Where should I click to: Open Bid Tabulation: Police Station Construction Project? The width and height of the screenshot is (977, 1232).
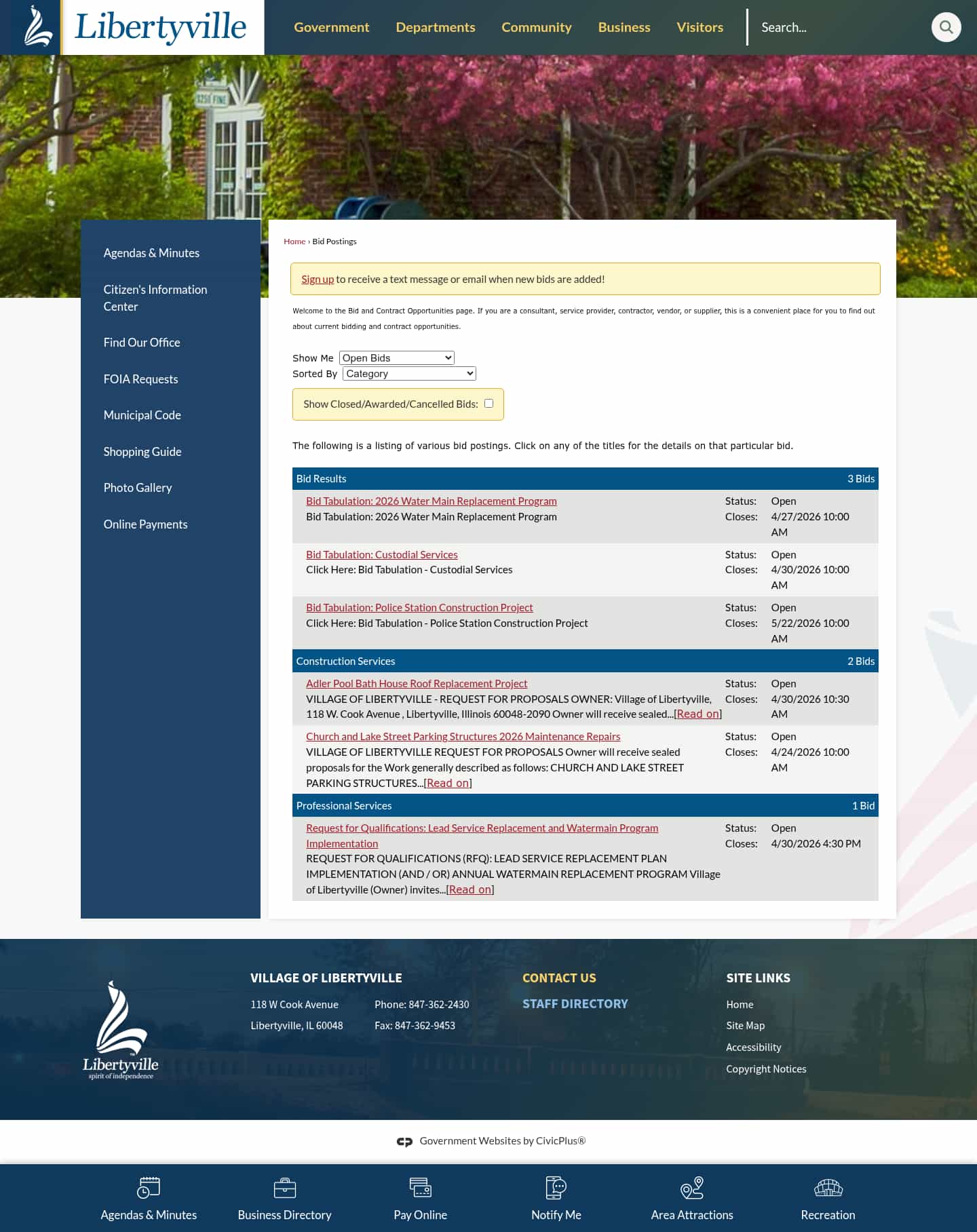pyautogui.click(x=419, y=608)
